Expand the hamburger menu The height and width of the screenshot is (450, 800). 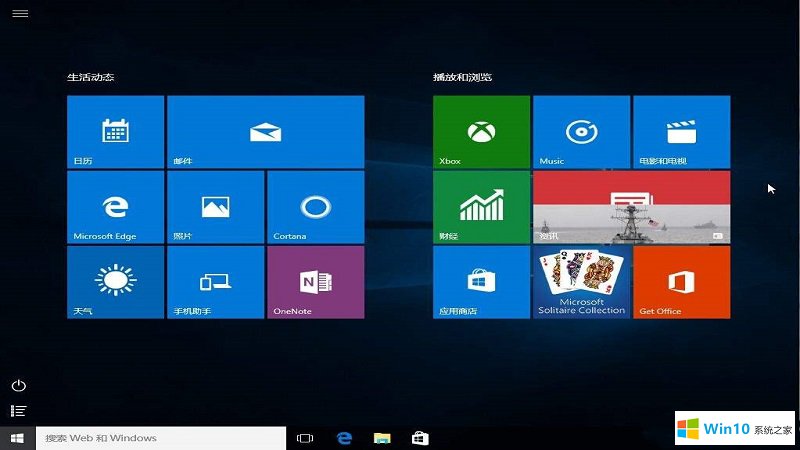pyautogui.click(x=20, y=14)
